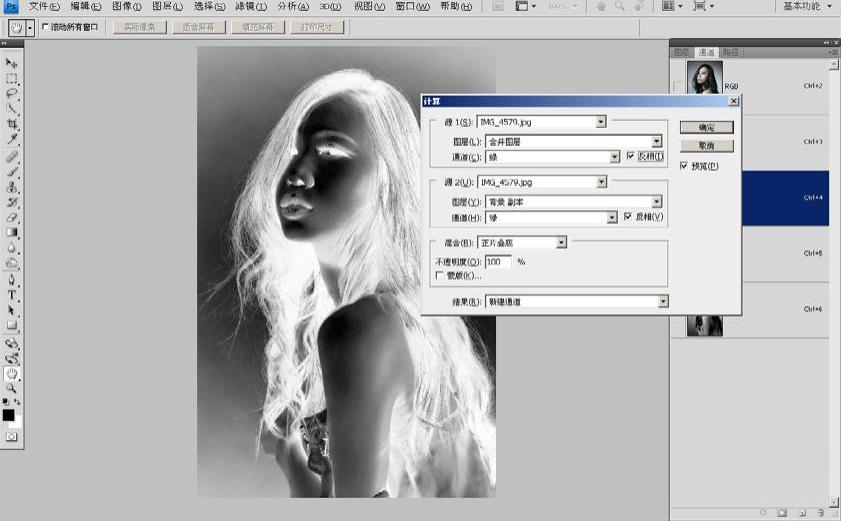Screen dimensions: 841x521
Task: Select the Path Selection tool
Action: coord(11,310)
